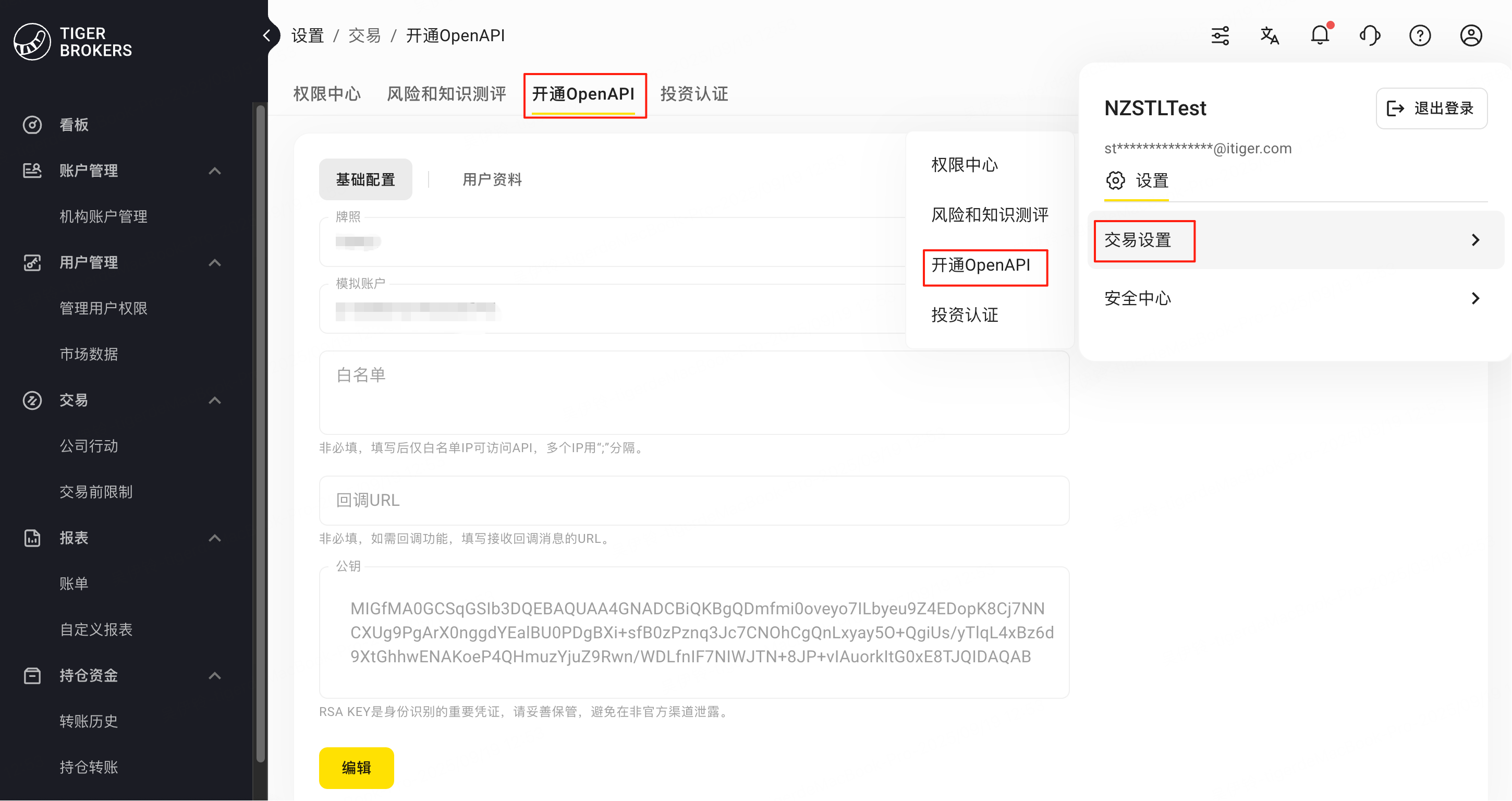Choose 风险和知识测评 in the flyout menu

(990, 215)
